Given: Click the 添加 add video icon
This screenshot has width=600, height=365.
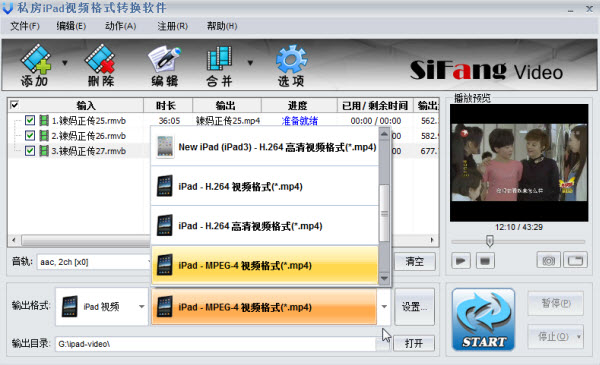Looking at the screenshot, I should [36, 65].
